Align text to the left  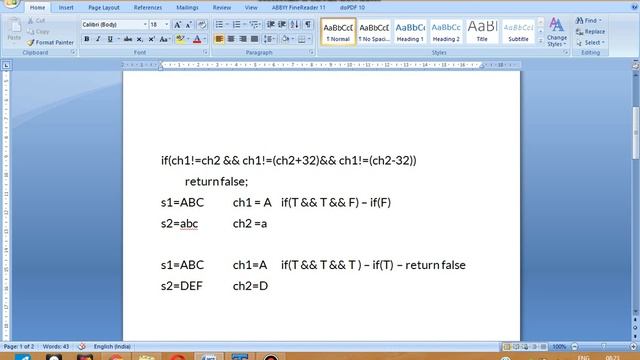219,39
